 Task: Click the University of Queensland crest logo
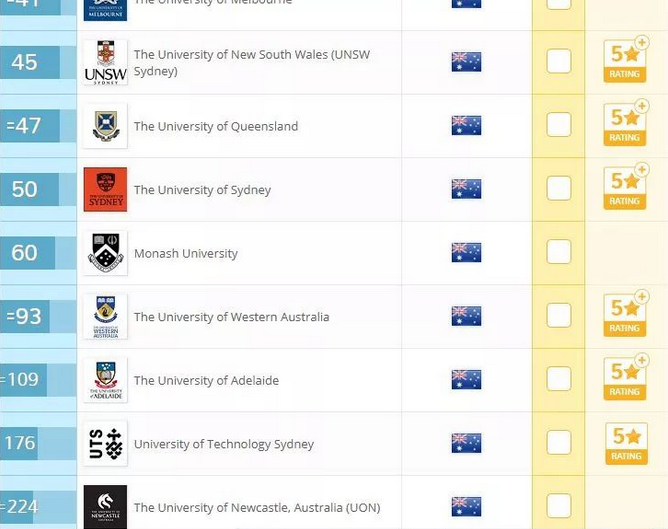coord(105,126)
